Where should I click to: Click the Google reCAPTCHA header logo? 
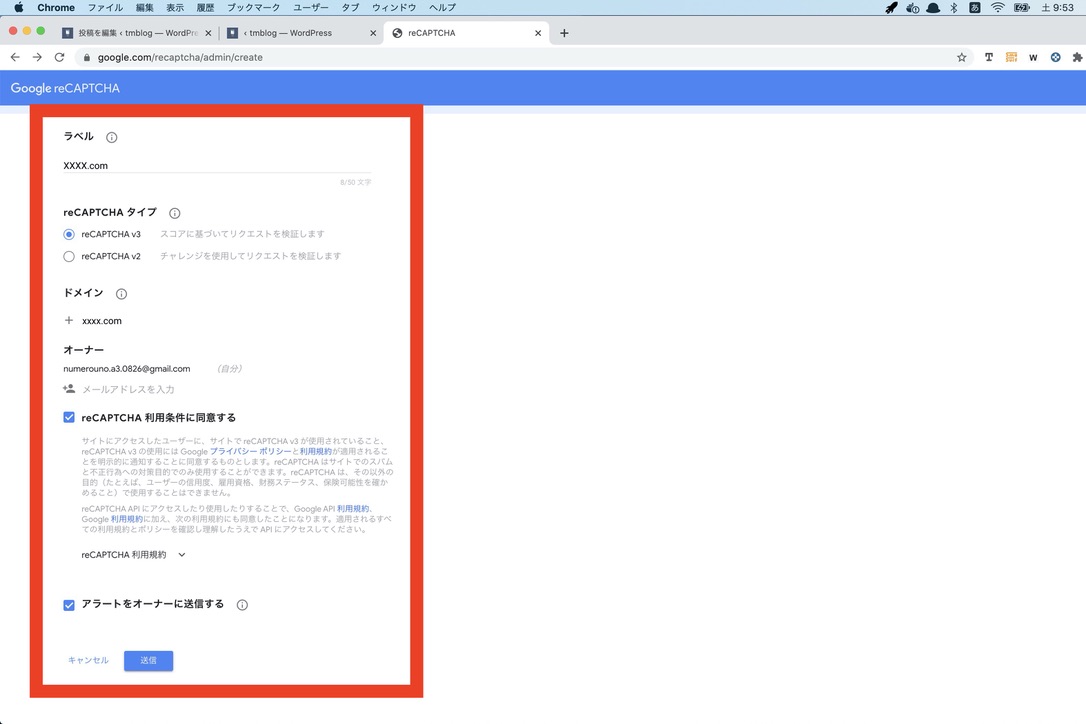[65, 88]
